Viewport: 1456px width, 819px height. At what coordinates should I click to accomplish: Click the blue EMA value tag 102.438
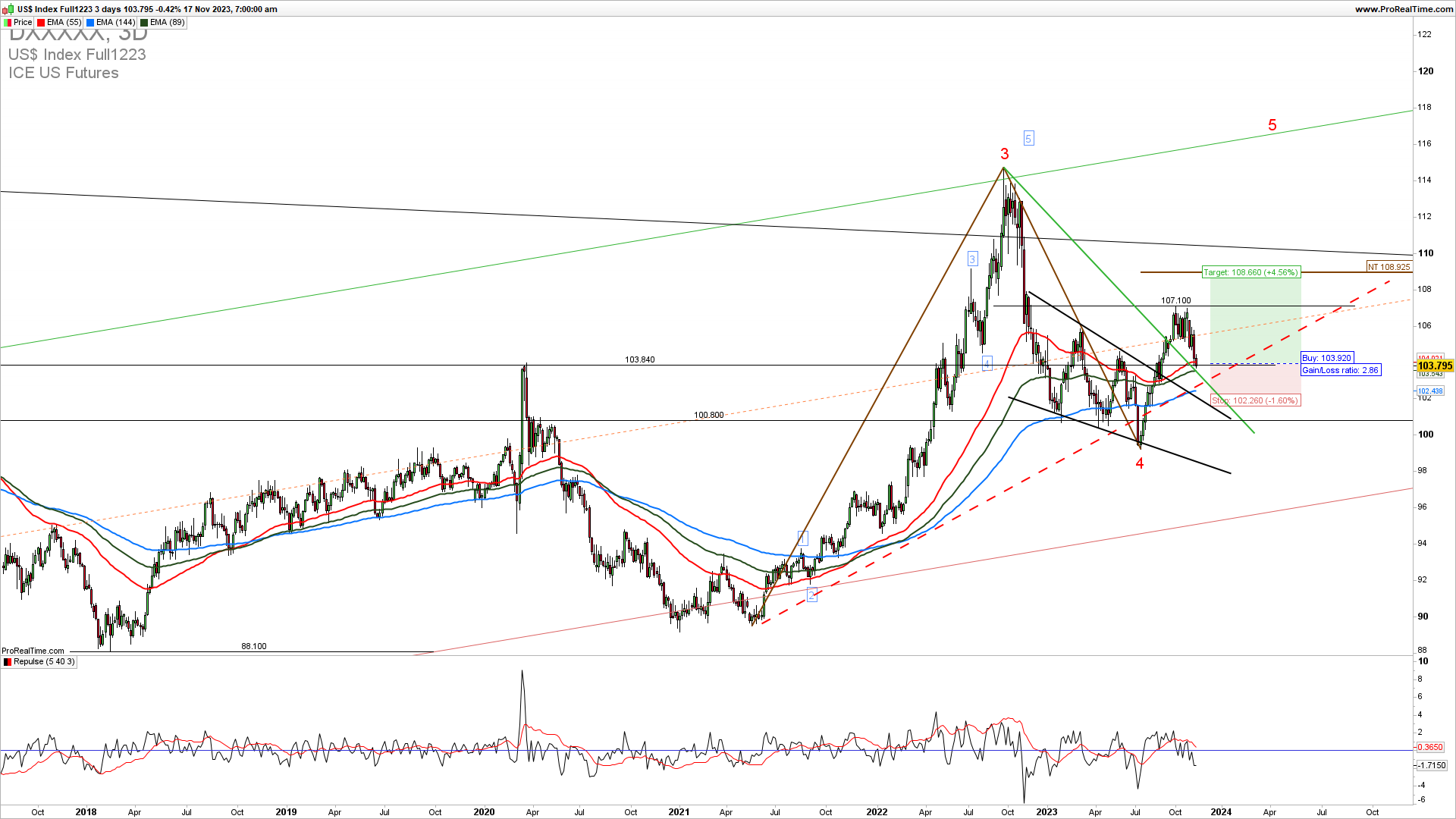tap(1430, 391)
